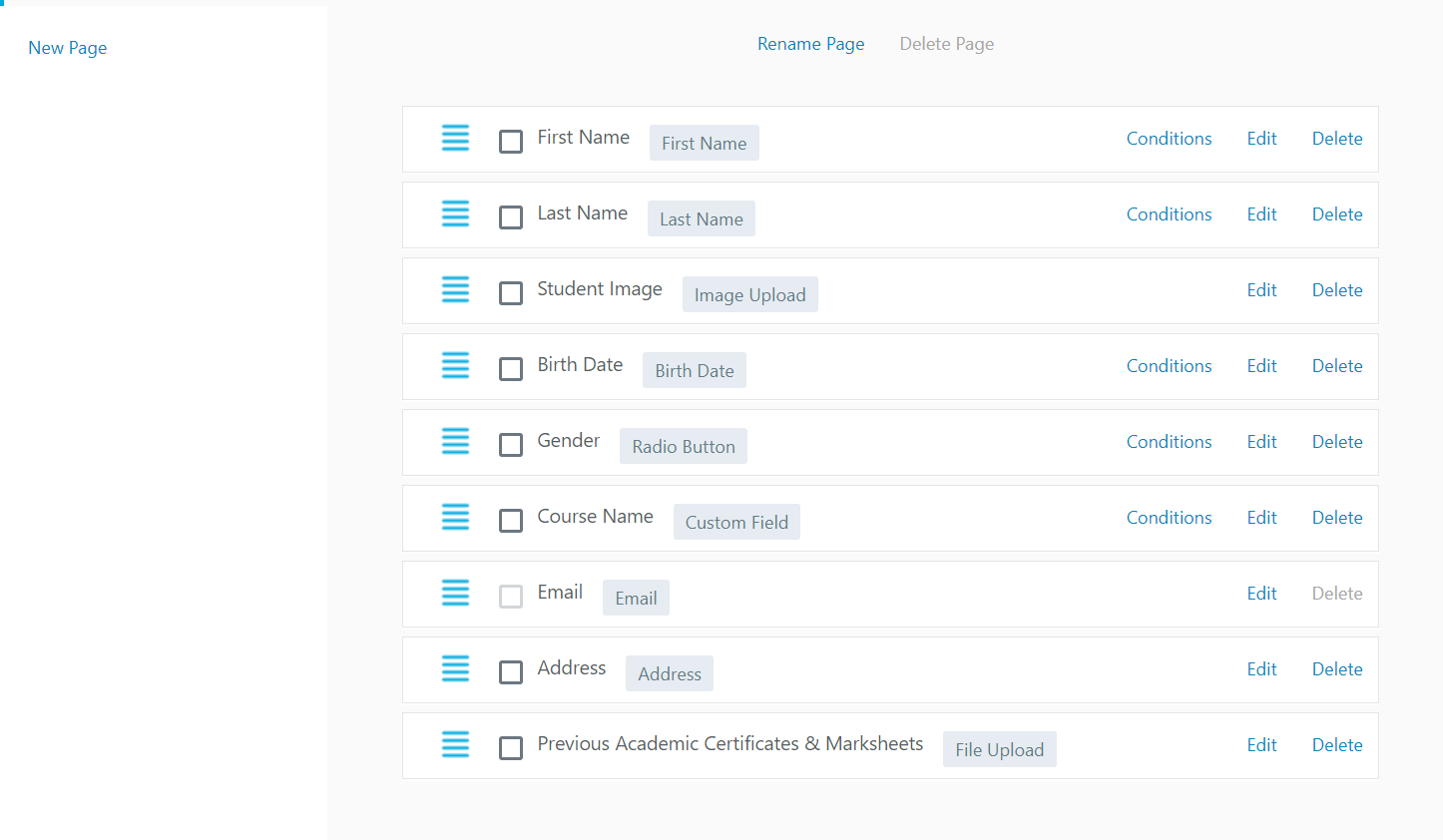Image resolution: width=1443 pixels, height=840 pixels.
Task: Open New Page in the sidebar
Action: click(x=68, y=48)
